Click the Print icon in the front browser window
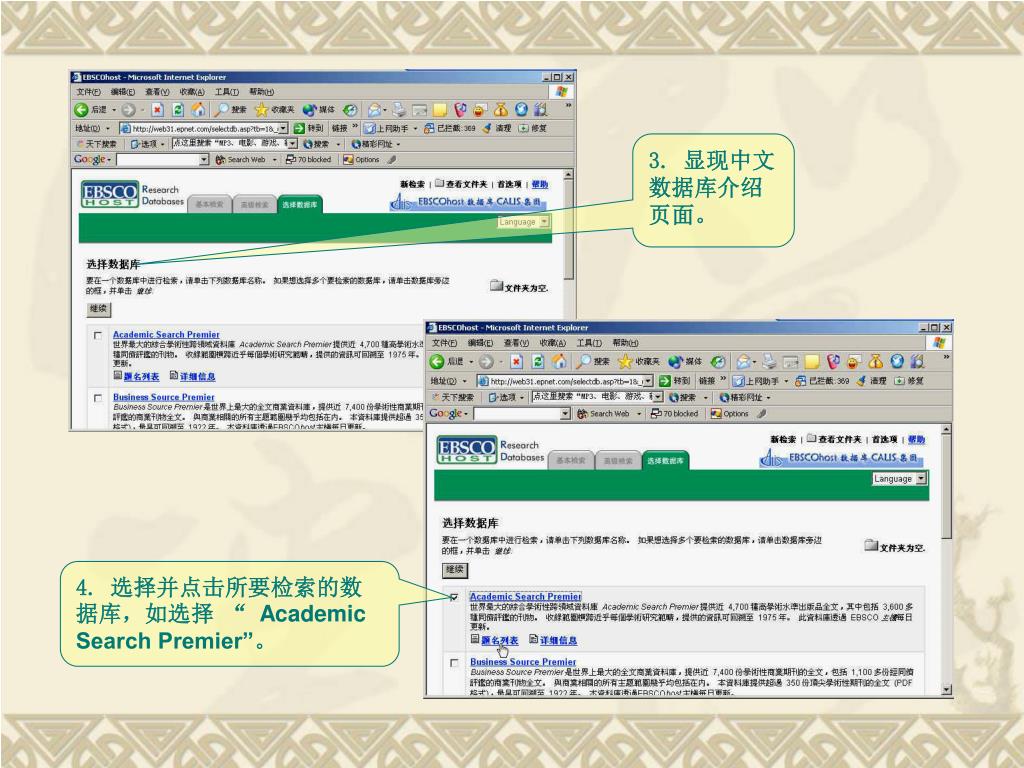The width and height of the screenshot is (1024, 768). tap(769, 362)
